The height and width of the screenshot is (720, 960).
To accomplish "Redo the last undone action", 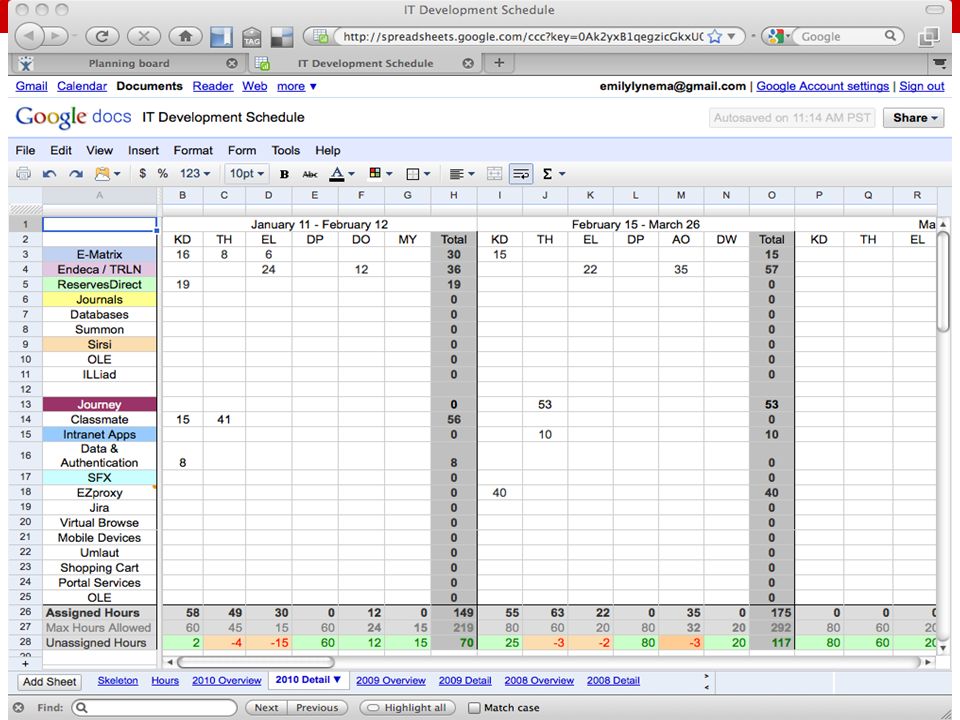I will (75, 174).
